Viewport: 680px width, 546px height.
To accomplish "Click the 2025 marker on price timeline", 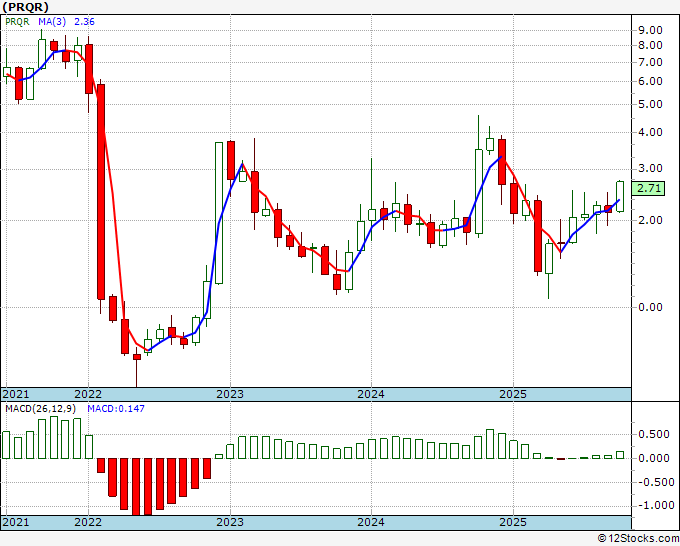I will [513, 394].
